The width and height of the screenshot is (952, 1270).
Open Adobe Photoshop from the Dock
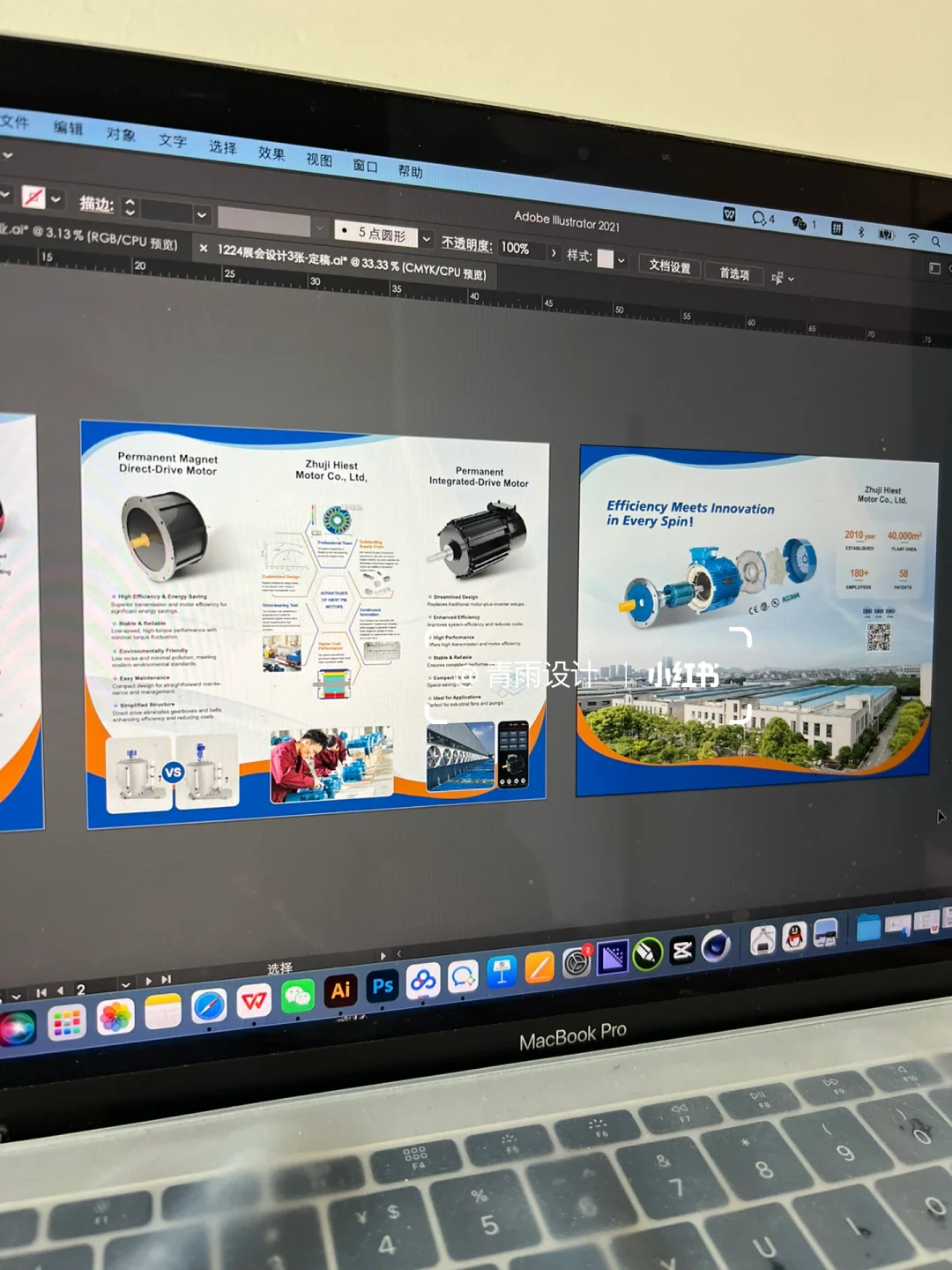(383, 985)
